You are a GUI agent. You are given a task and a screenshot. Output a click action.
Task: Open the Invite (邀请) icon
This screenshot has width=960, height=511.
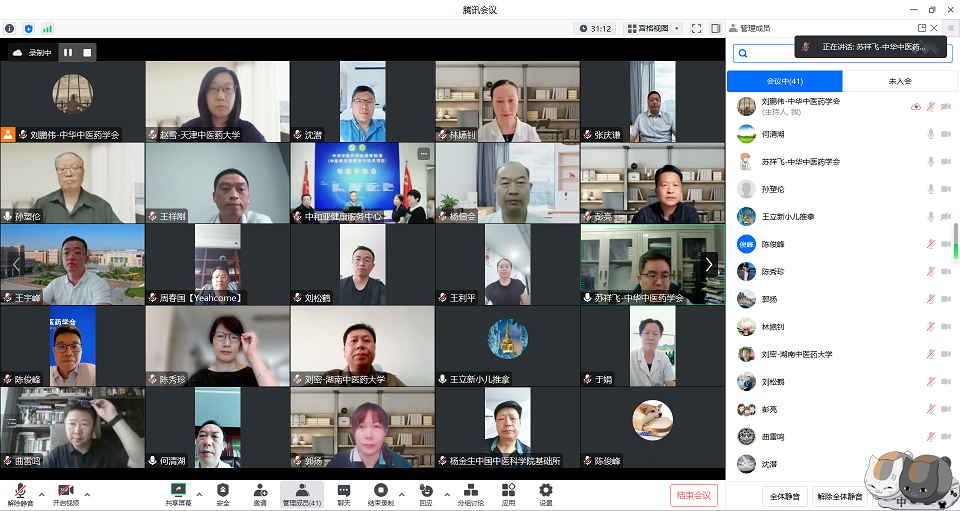pyautogui.click(x=260, y=493)
